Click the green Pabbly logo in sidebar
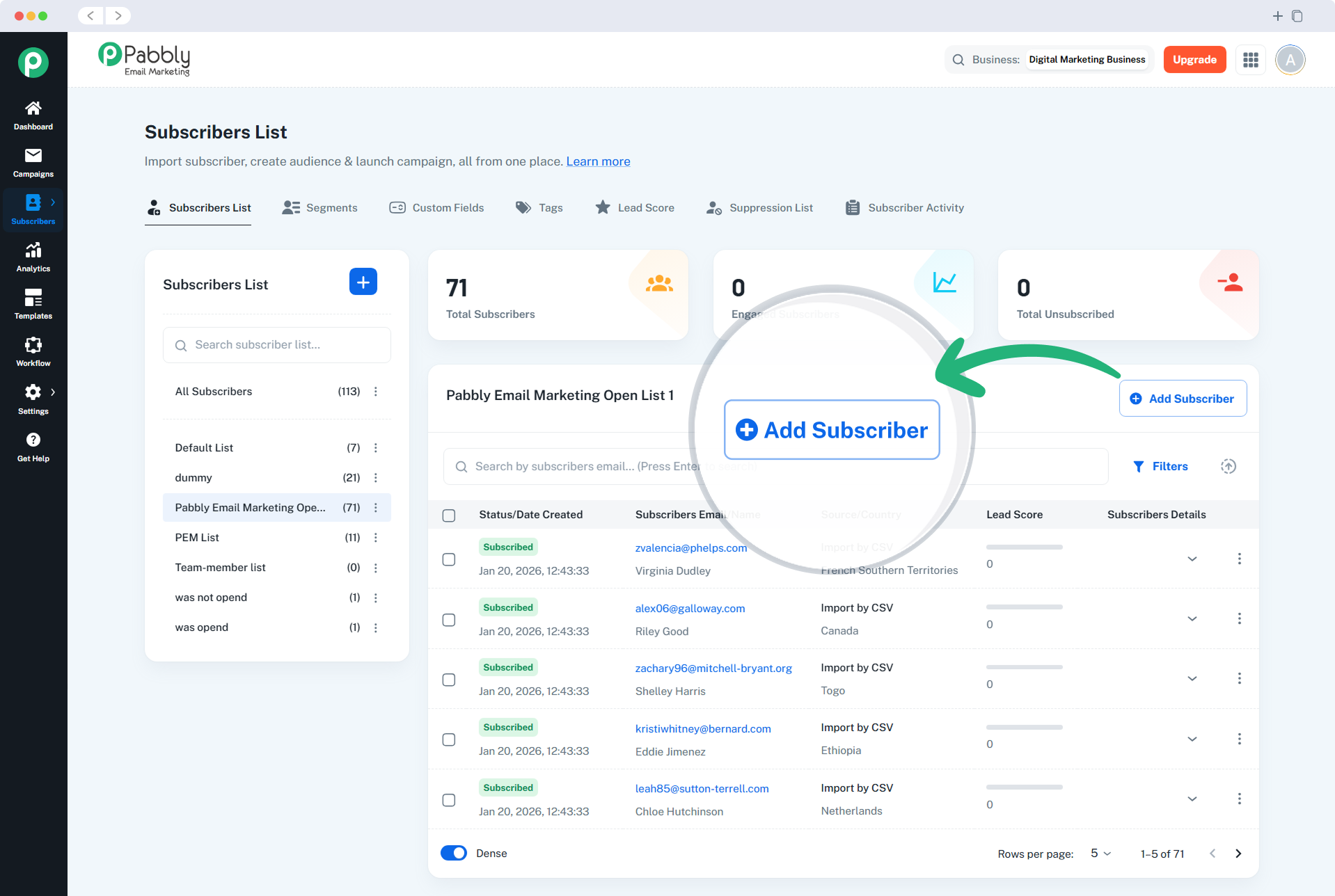This screenshot has height=896, width=1335. coord(33,63)
